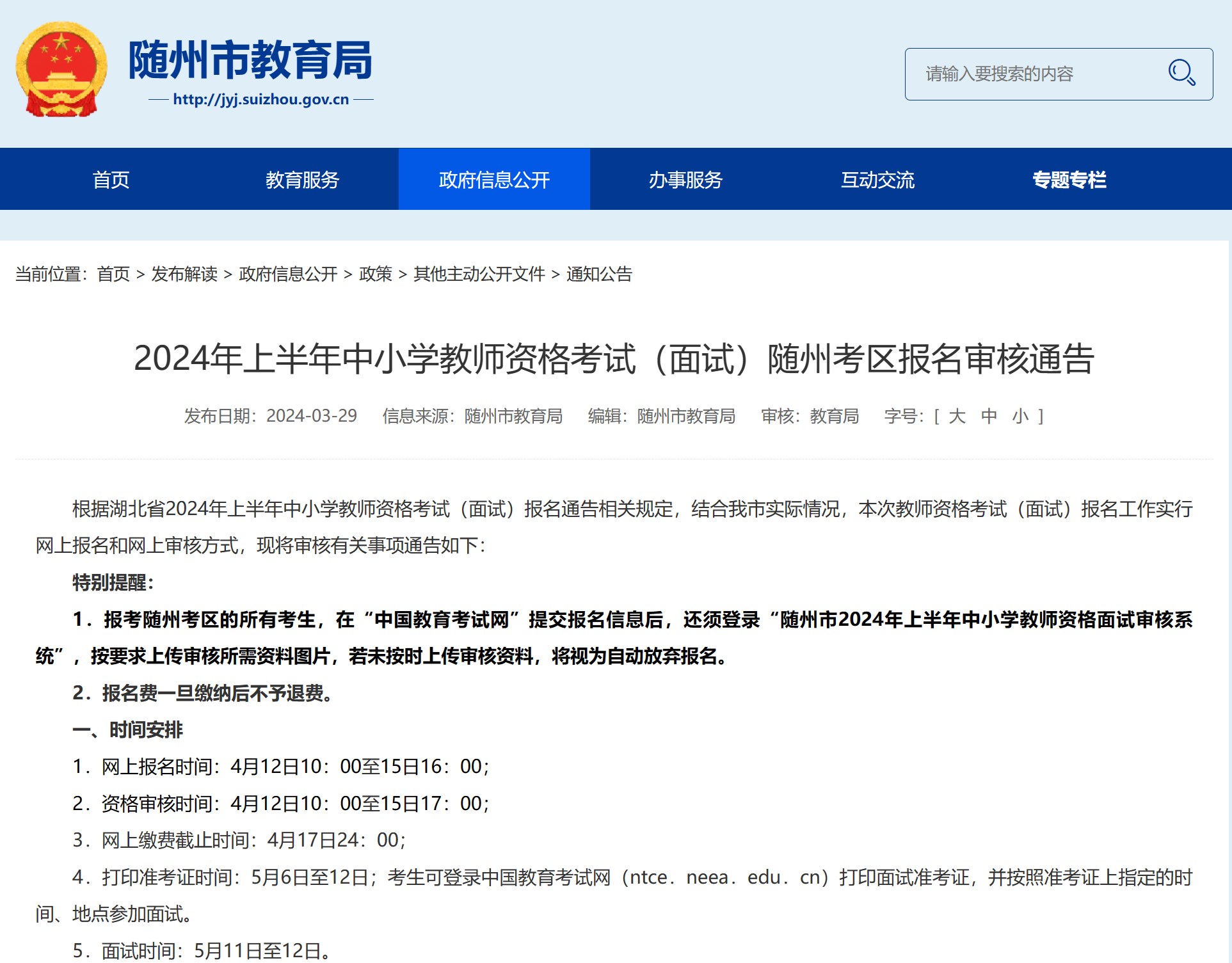Click breadcrumb link 发布解读

click(184, 275)
